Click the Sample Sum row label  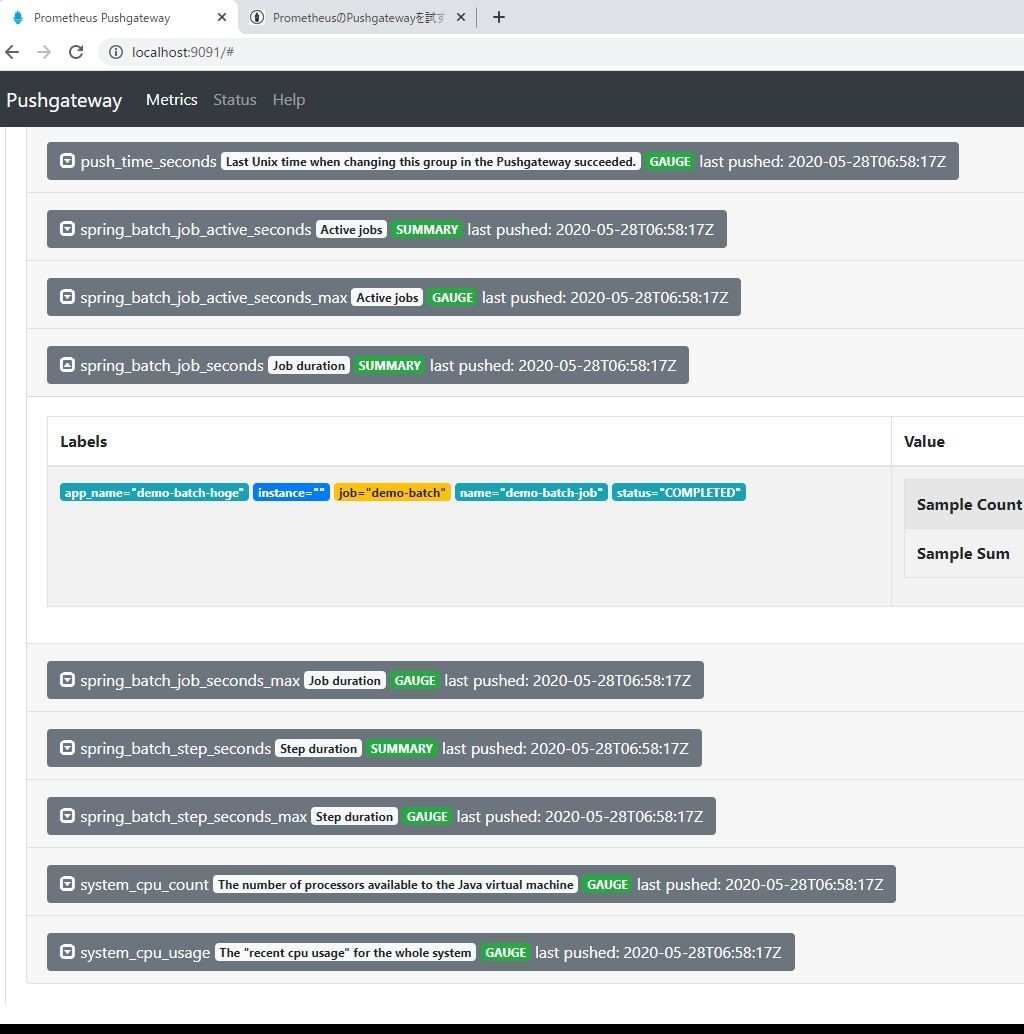pos(963,553)
